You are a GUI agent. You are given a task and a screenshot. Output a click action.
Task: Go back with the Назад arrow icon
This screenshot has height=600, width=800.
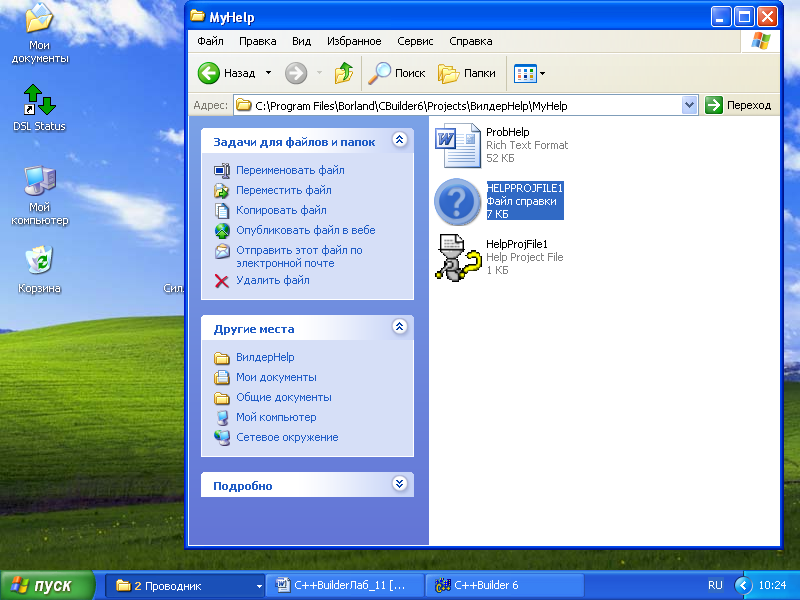point(209,73)
